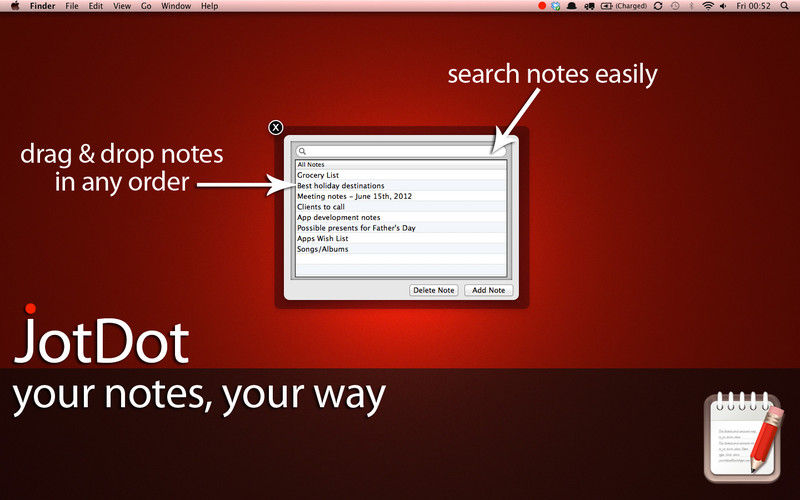Click the black hat menu bar icon

[572, 6]
